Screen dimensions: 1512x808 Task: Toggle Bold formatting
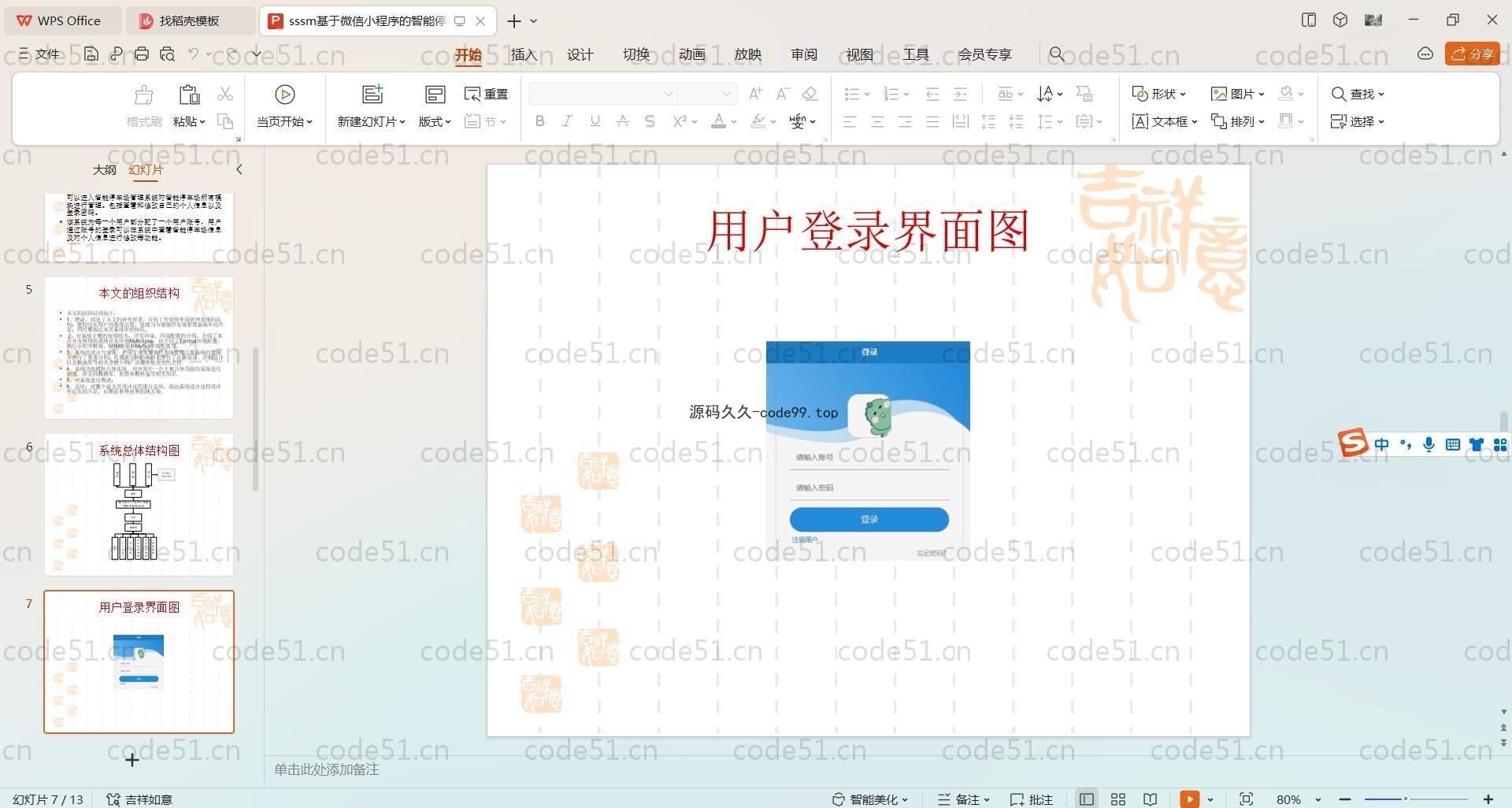[539, 121]
